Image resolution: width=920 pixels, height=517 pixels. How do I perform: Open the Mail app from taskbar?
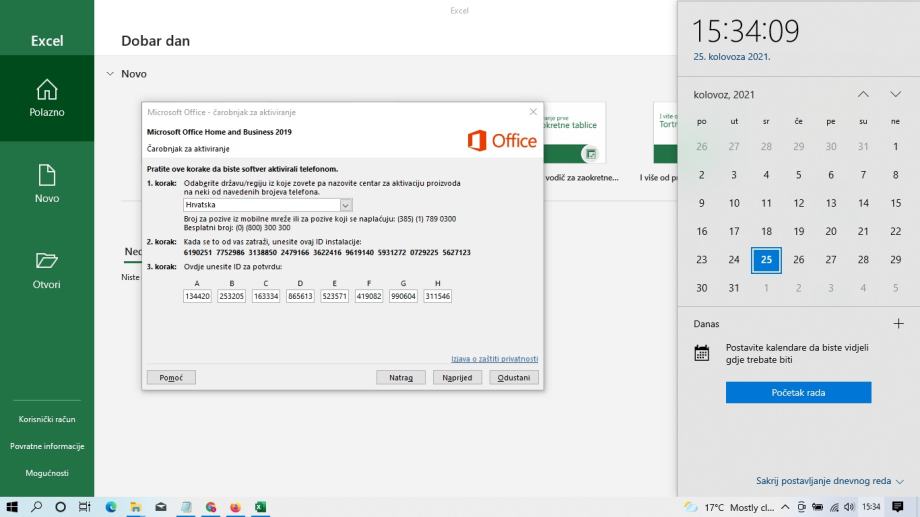(x=161, y=506)
